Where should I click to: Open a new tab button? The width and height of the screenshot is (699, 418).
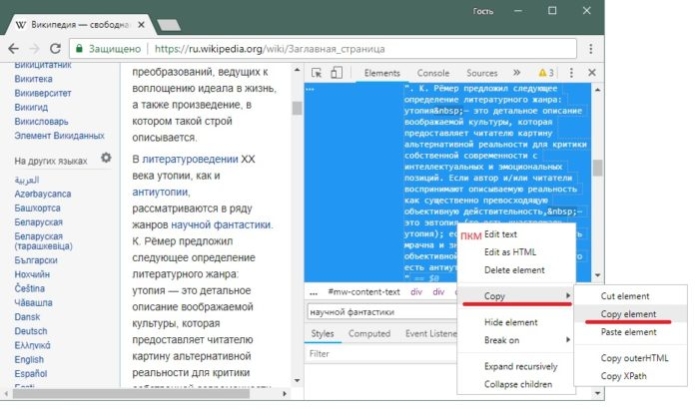[x=169, y=25]
